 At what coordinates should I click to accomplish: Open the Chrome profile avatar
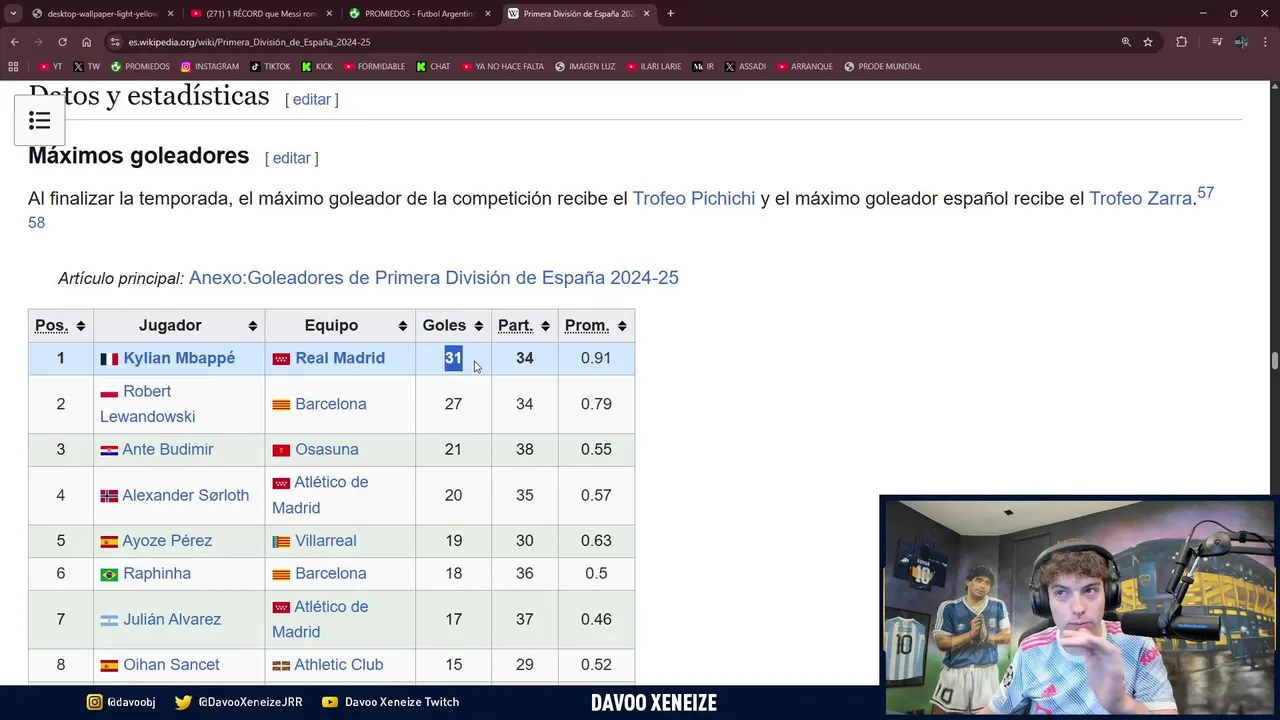click(x=1241, y=42)
